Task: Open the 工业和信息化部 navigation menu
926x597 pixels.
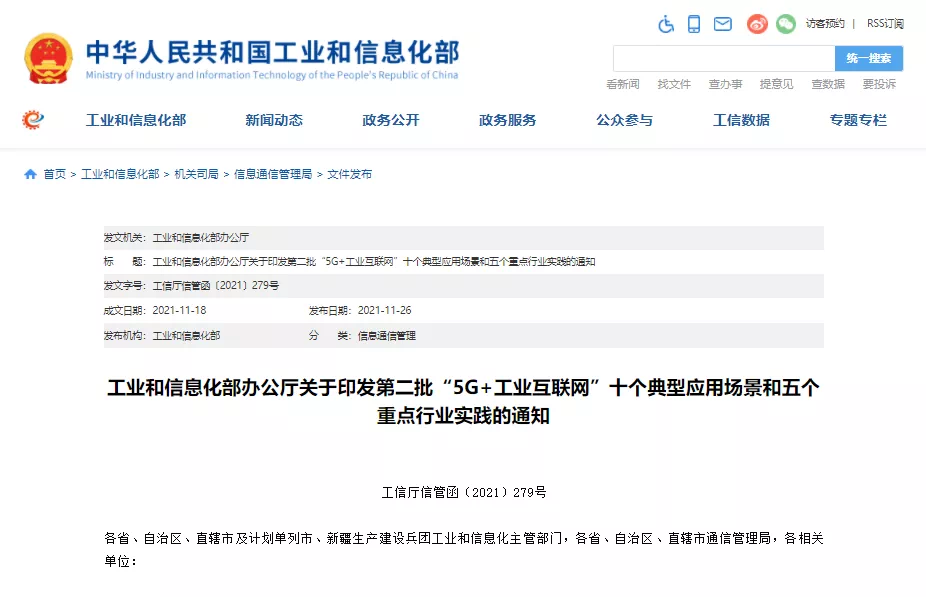Action: [x=136, y=120]
